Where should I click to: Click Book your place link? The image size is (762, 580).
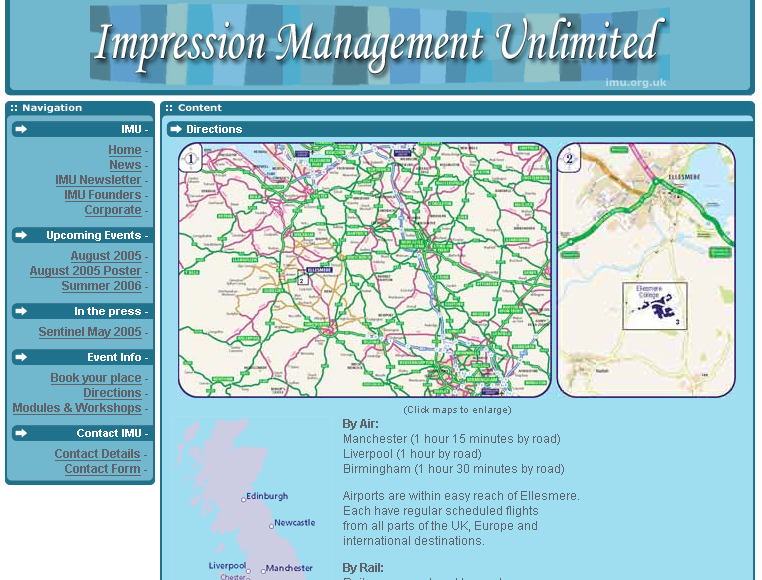96,378
